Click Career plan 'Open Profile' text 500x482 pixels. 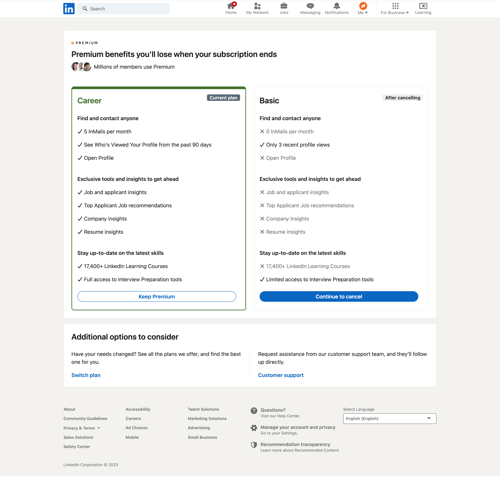pos(99,158)
